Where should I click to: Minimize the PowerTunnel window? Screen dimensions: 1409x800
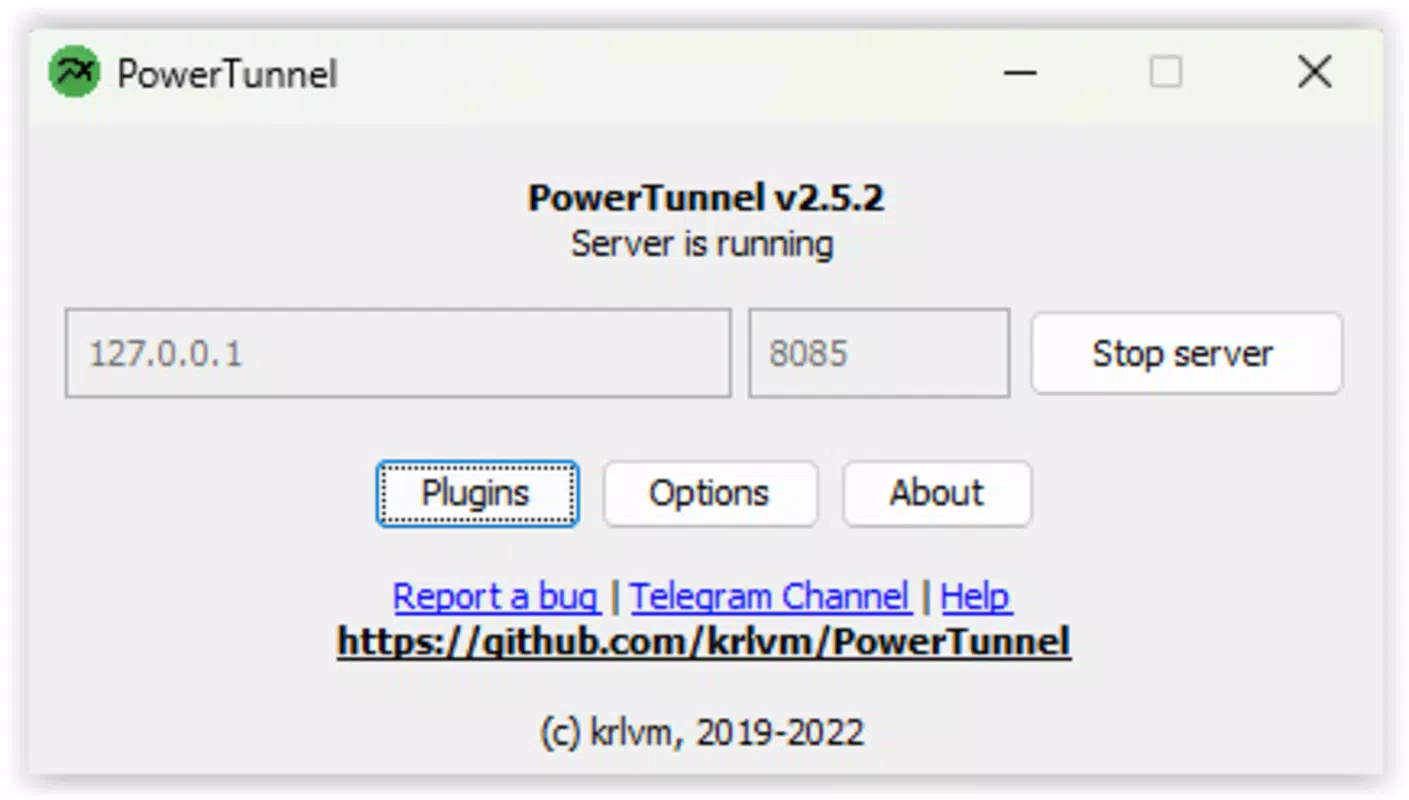pos(1020,73)
